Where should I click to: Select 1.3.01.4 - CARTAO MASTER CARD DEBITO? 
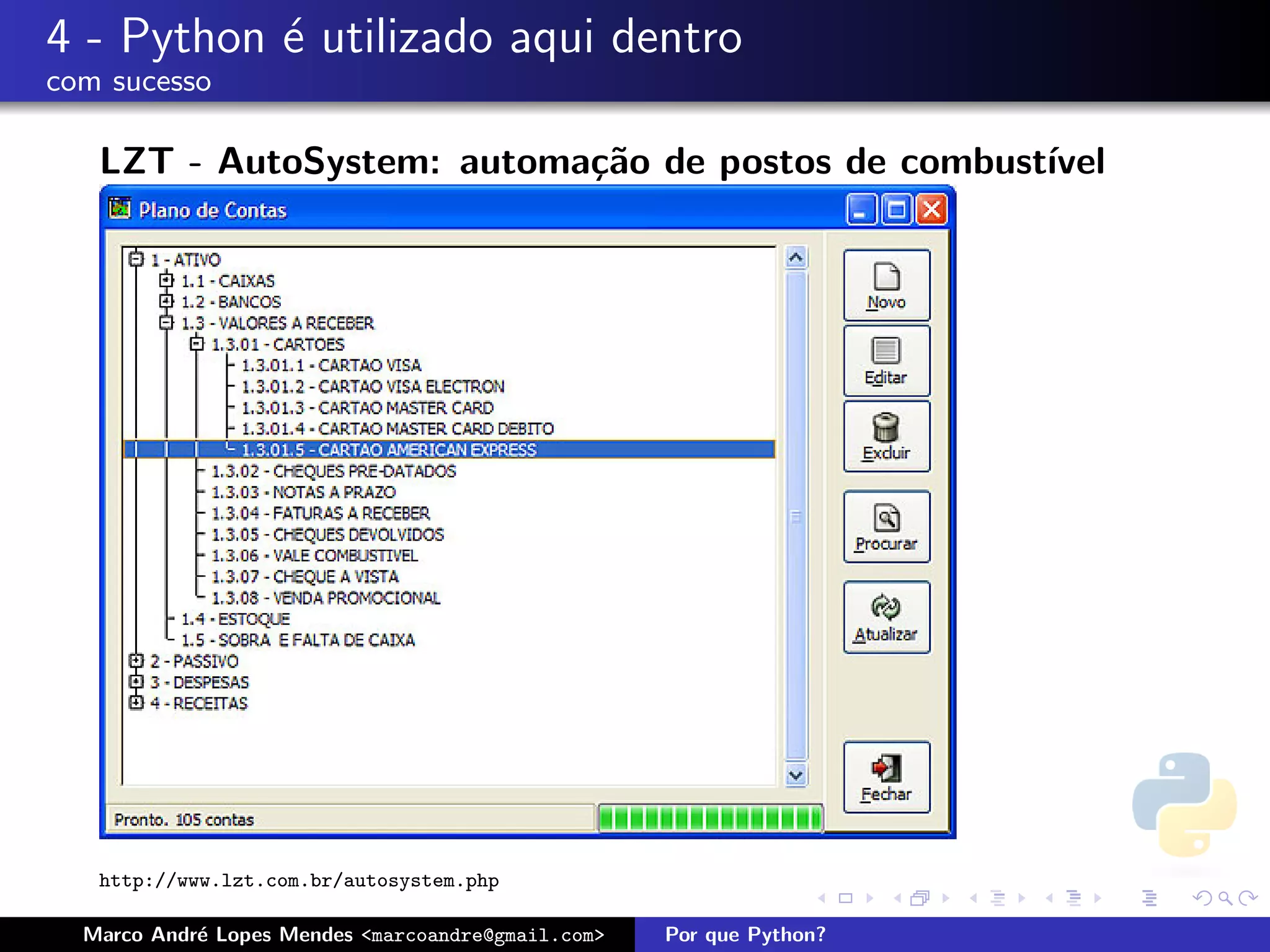(397, 428)
